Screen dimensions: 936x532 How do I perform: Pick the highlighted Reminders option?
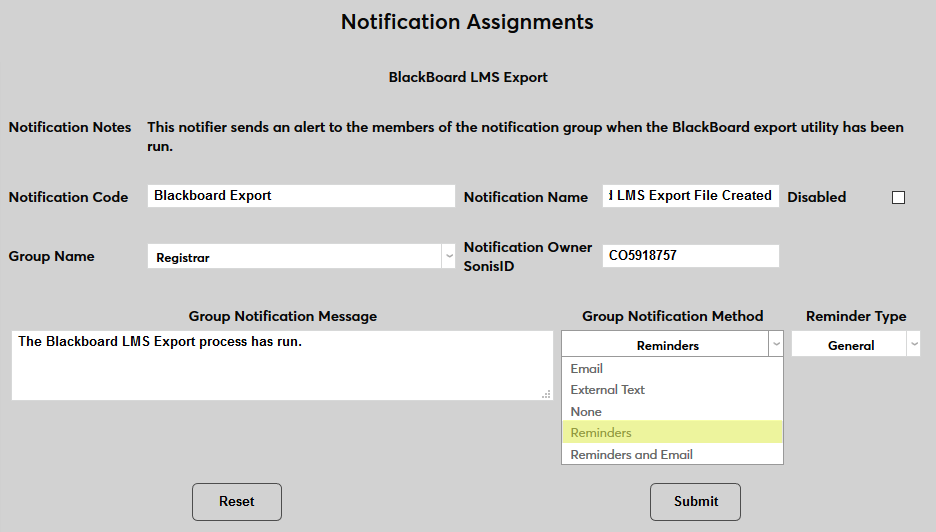(x=672, y=432)
